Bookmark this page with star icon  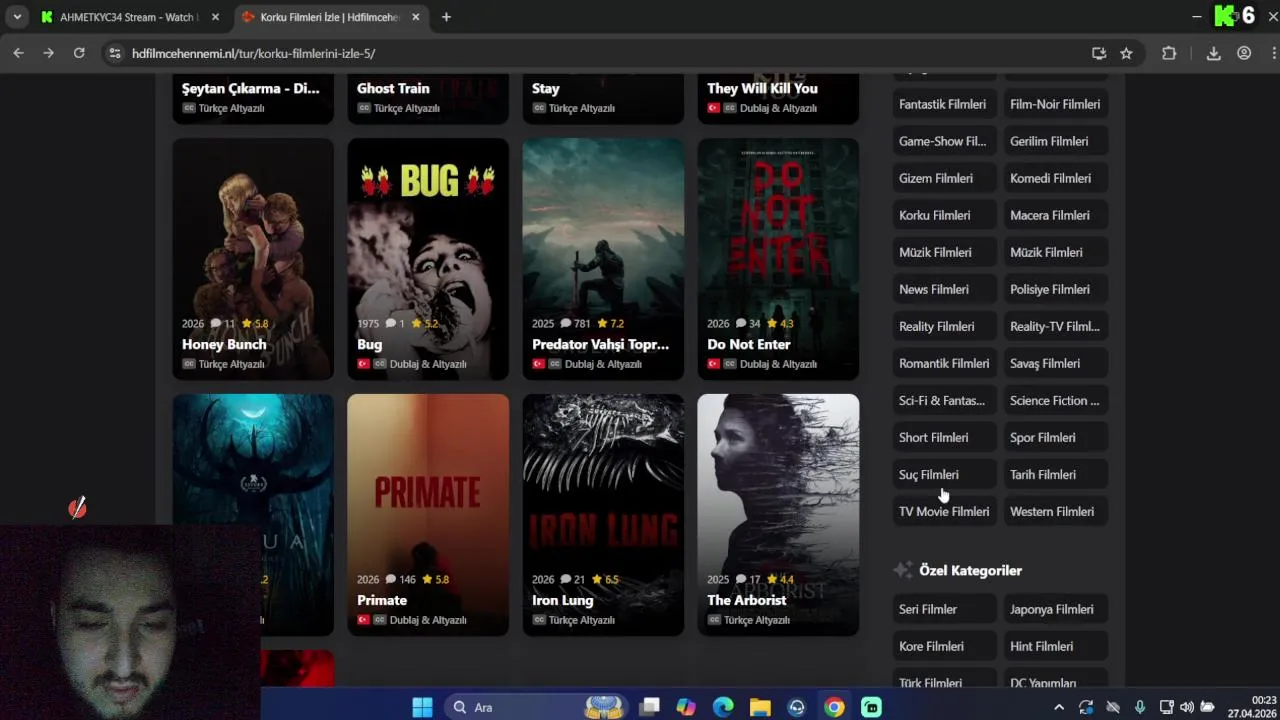pos(1126,53)
